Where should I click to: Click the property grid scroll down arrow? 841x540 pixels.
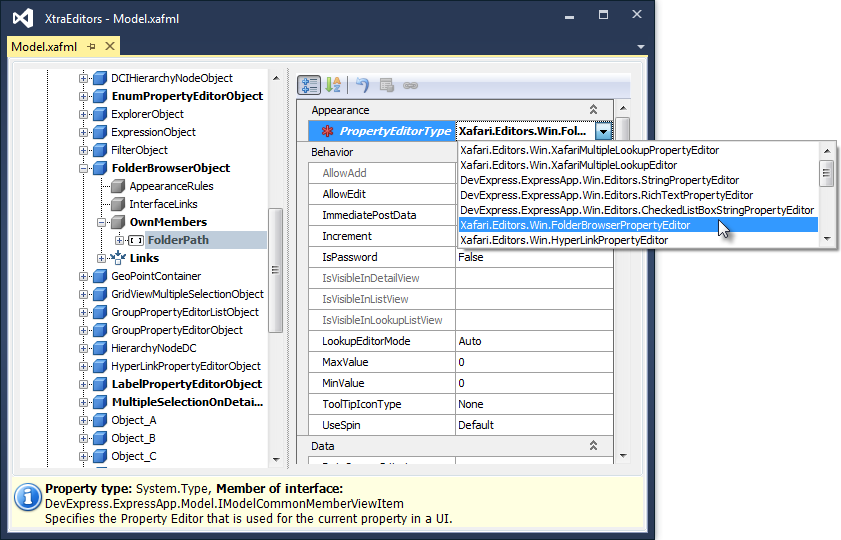click(623, 456)
